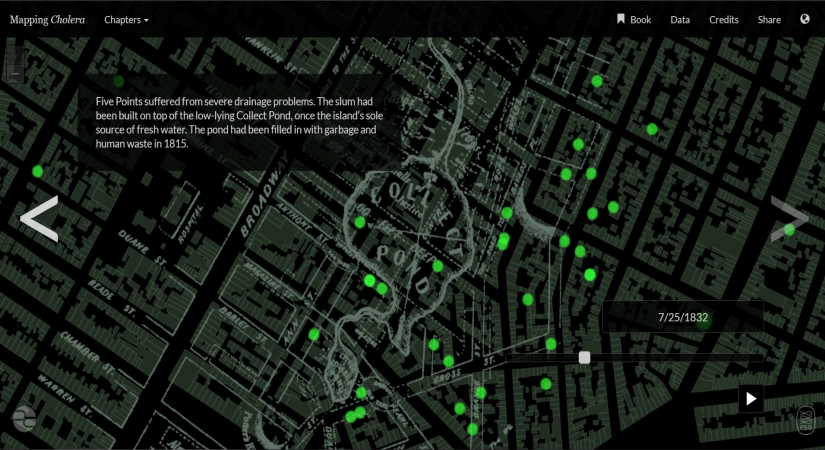Advance to next slide with right arrow
825x450 pixels.
[789, 218]
